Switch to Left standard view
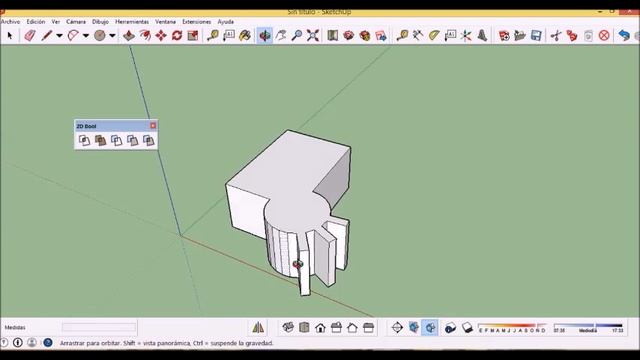This screenshot has width=640, height=360. [x=369, y=327]
